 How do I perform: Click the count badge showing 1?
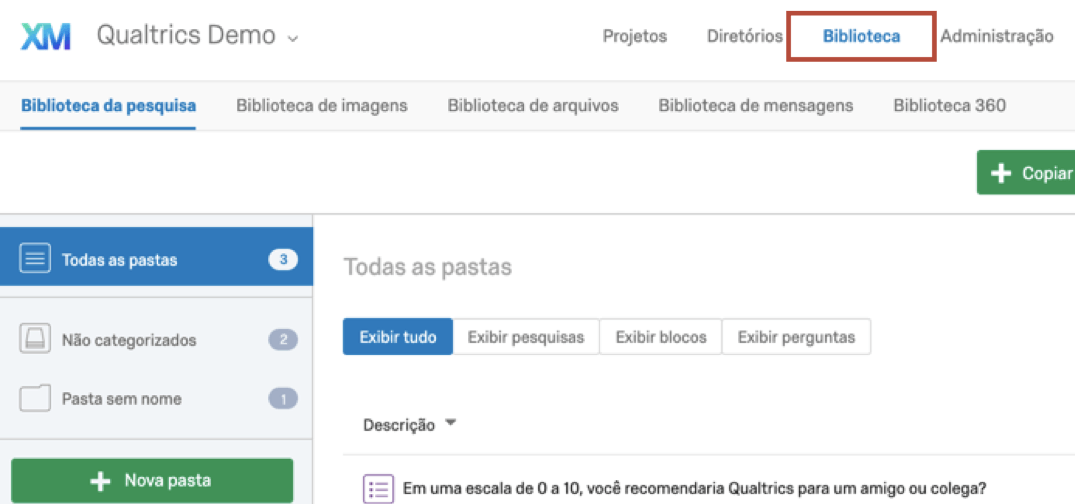click(x=283, y=398)
